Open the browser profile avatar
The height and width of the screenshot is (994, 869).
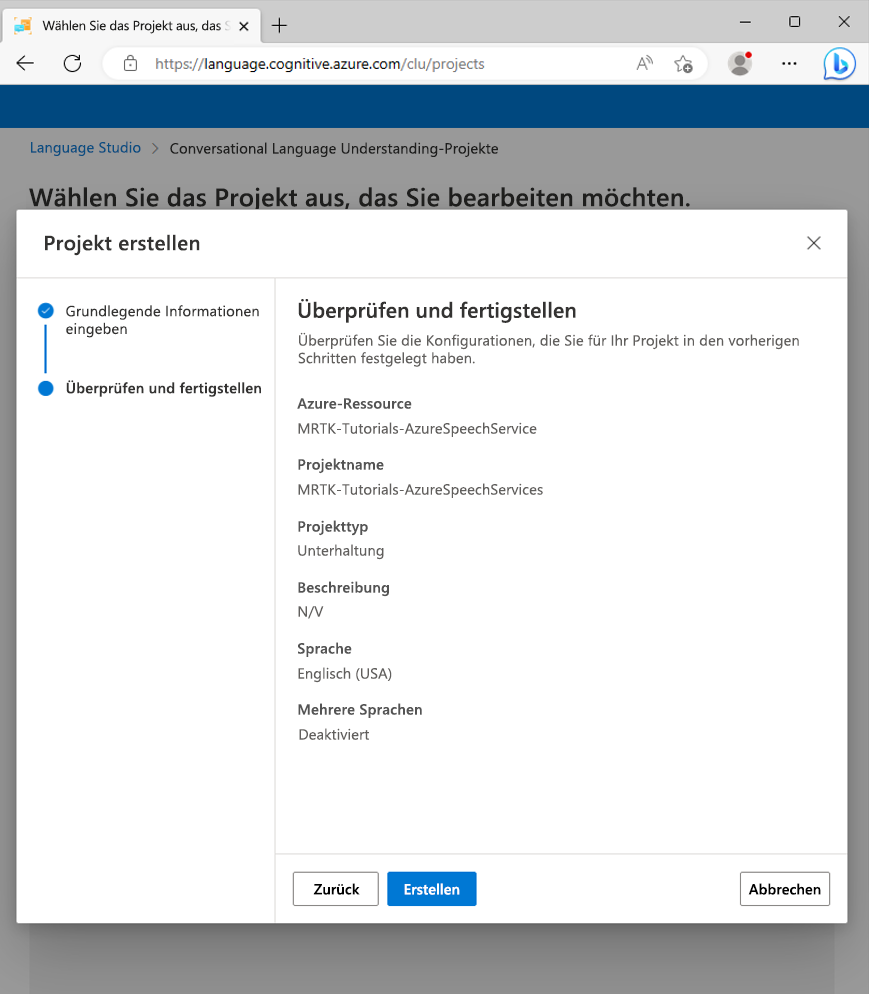pyautogui.click(x=739, y=63)
